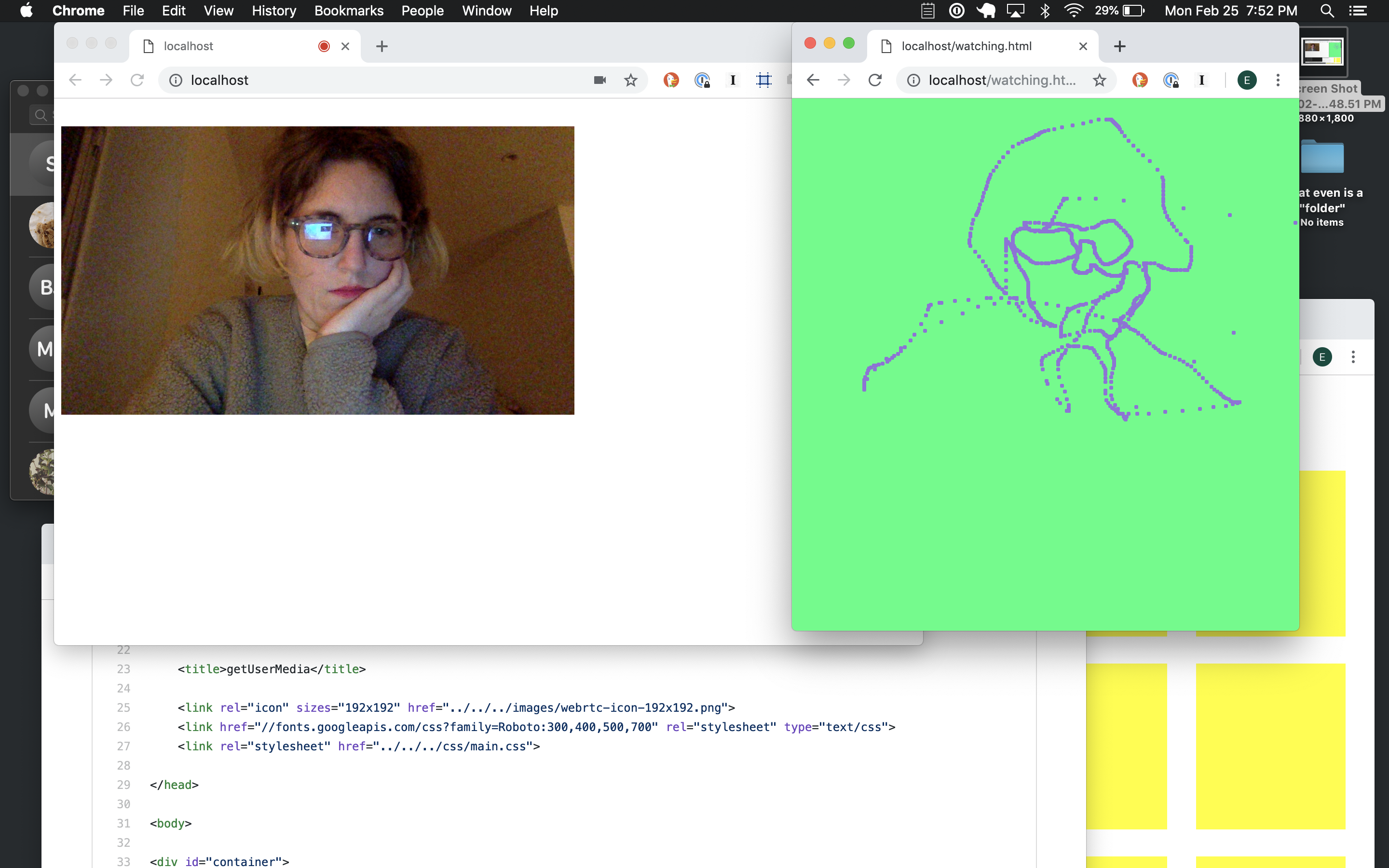The height and width of the screenshot is (868, 1389).
Task: Click the site info icon next to localhost
Action: (176, 80)
